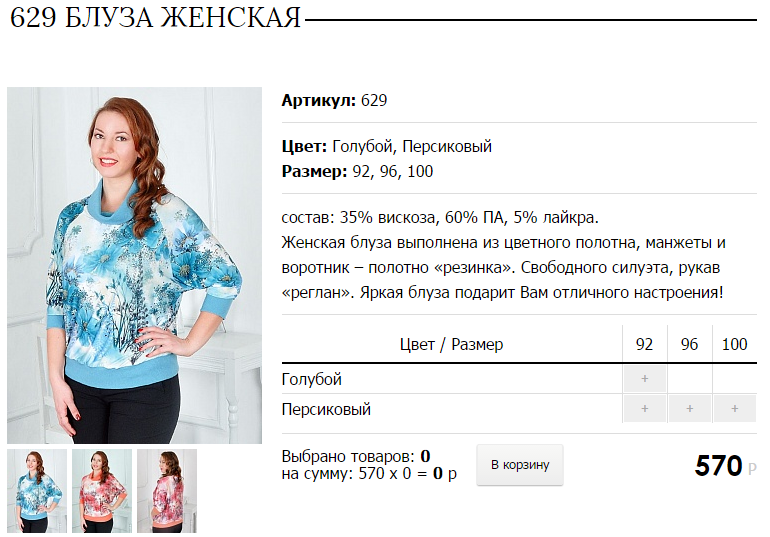Viewport: 770px width, 537px height.
Task: Click the size 92 column header
Action: click(644, 344)
